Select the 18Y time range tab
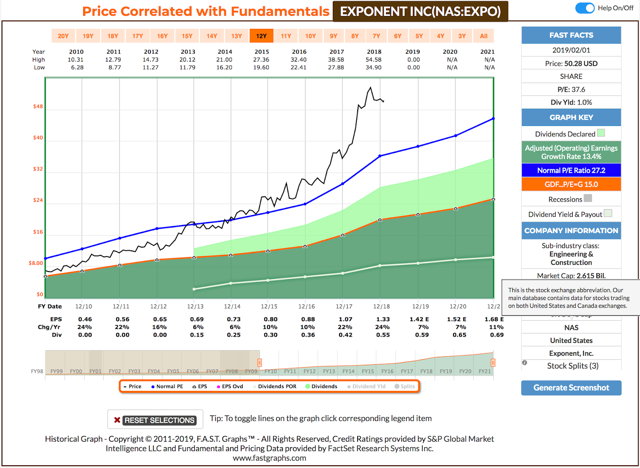The height and width of the screenshot is (468, 640). (x=113, y=36)
